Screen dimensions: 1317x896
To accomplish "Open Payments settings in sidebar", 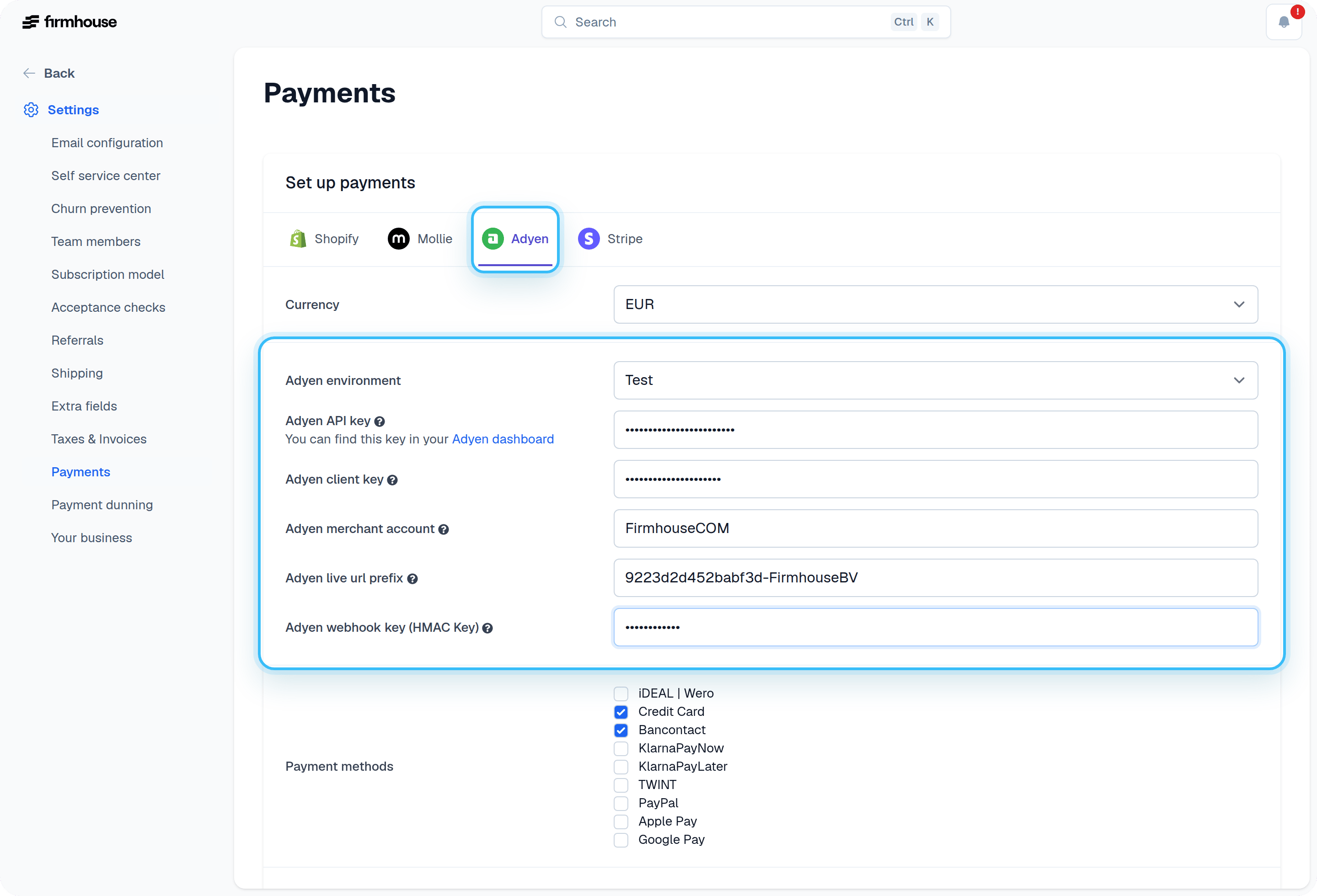I will pyautogui.click(x=80, y=472).
